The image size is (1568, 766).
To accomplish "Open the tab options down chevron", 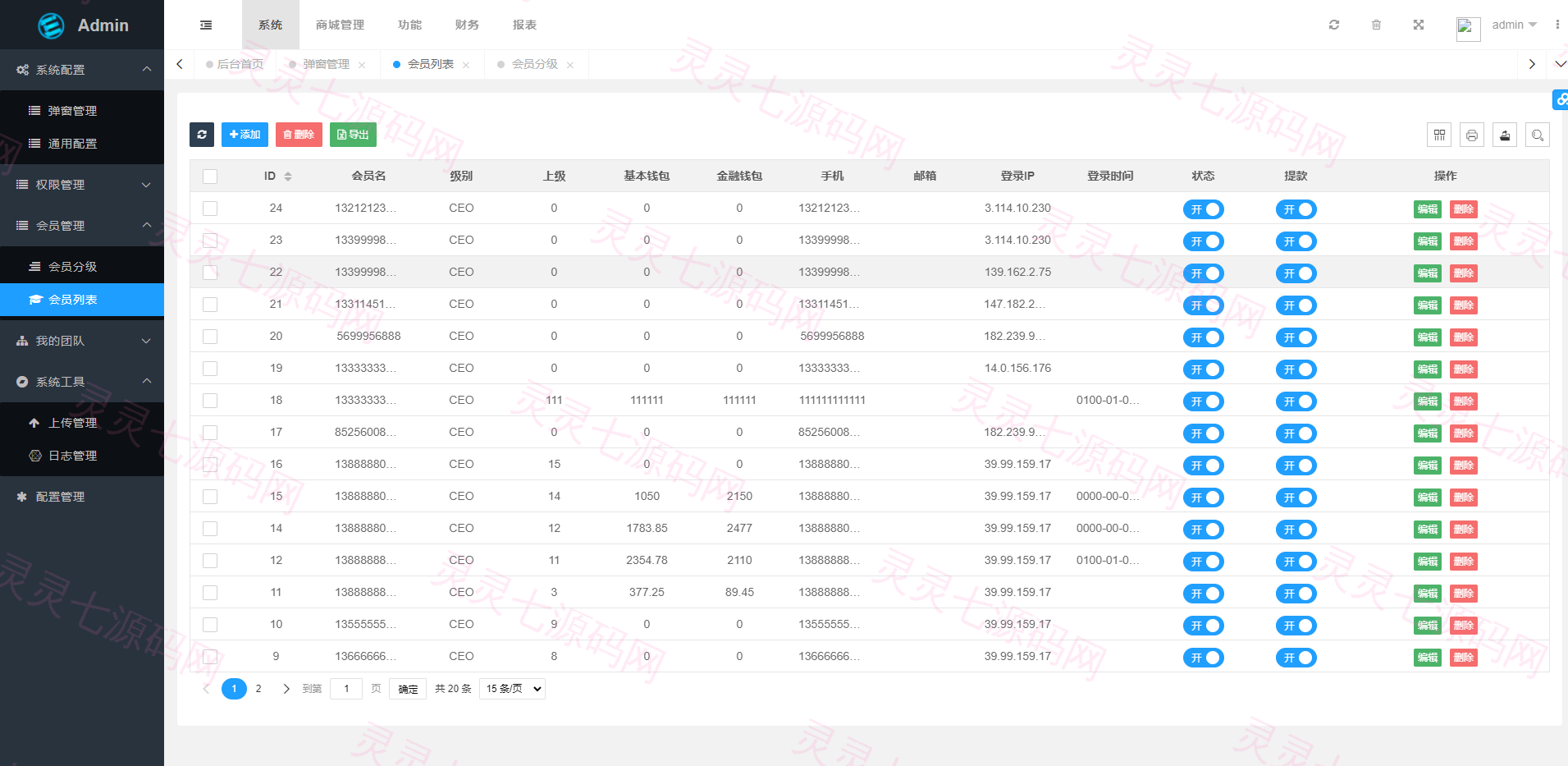I will pyautogui.click(x=1561, y=64).
